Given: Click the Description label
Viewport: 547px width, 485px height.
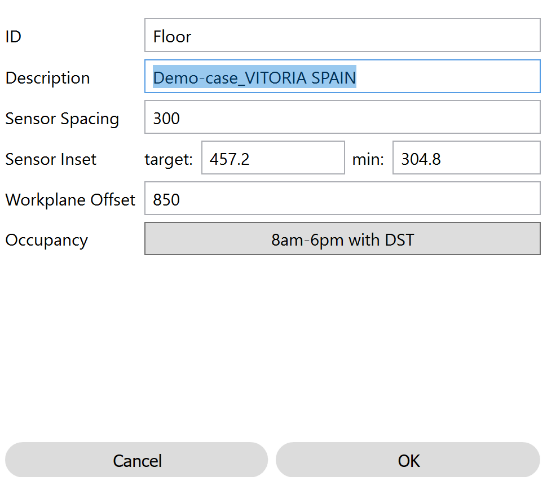Looking at the screenshot, I should [x=48, y=78].
